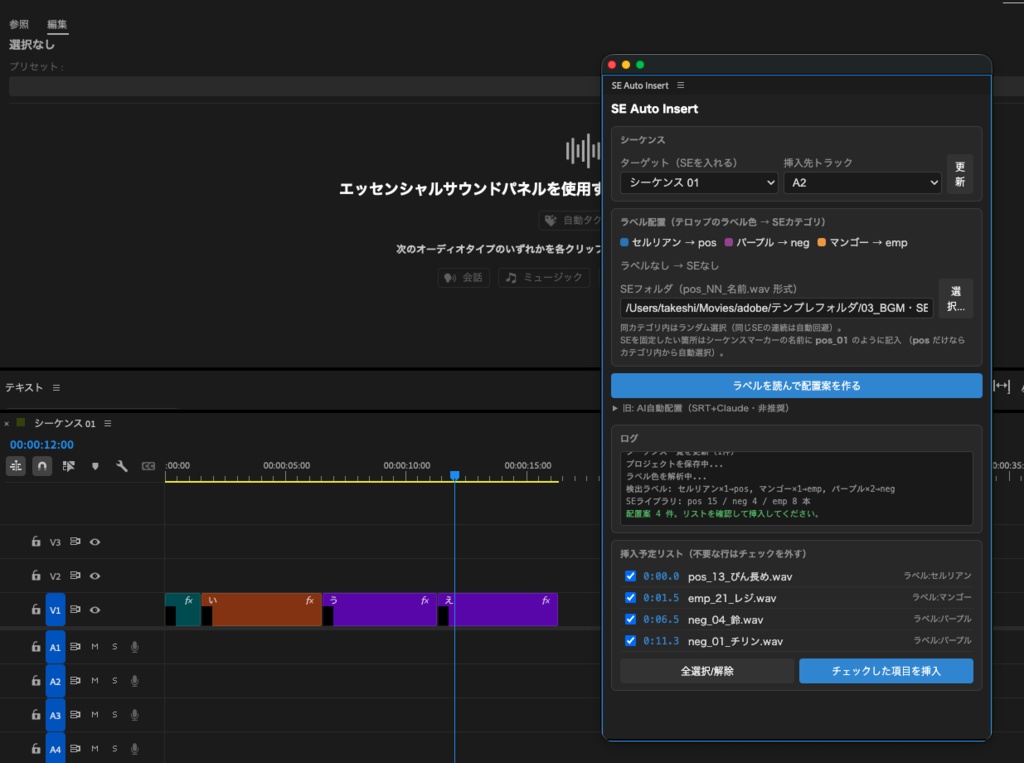Select シーケンス 01 timeline tab
This screenshot has height=763, width=1024.
65,423
